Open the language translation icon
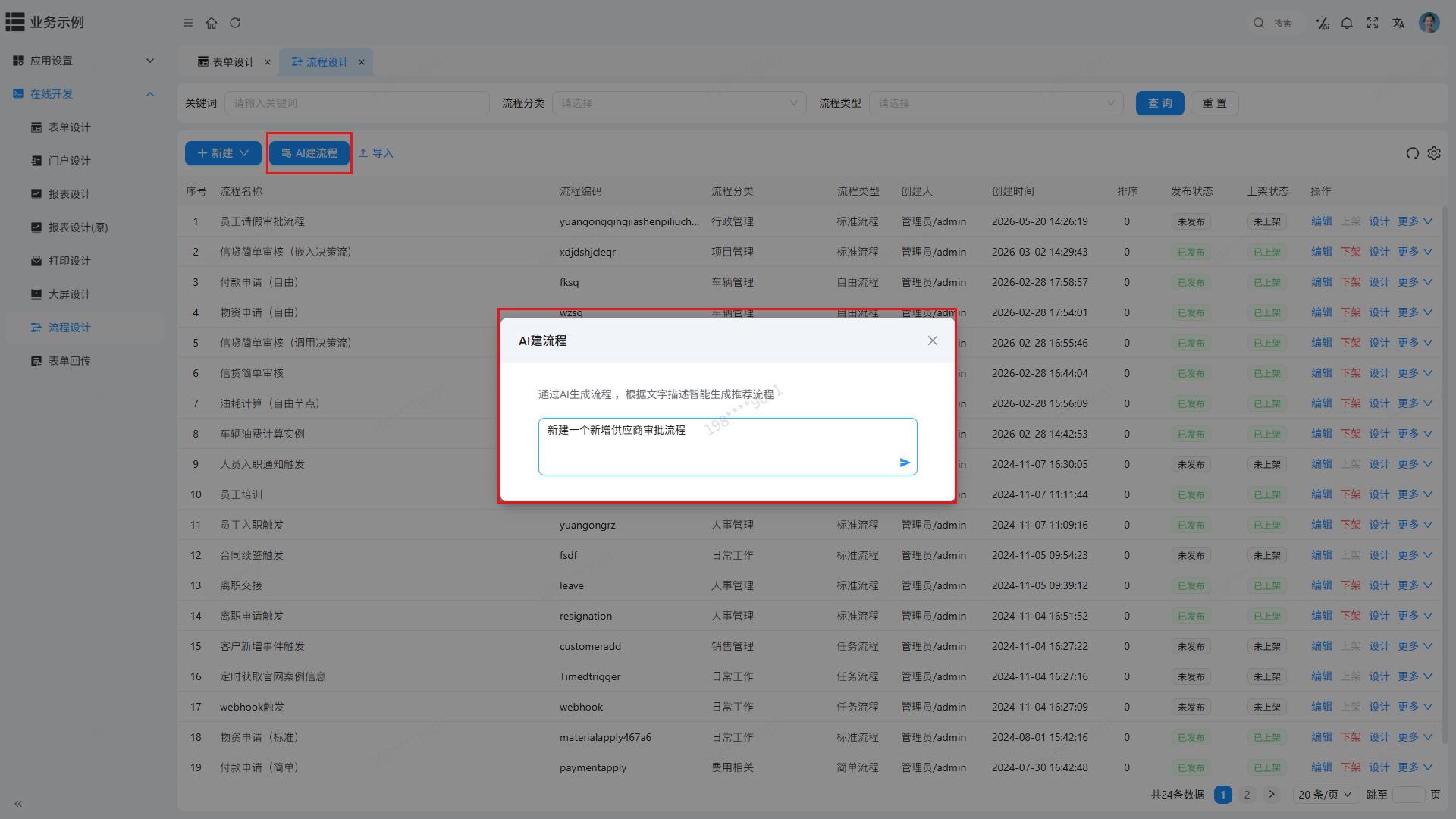The image size is (1456, 819). click(x=1398, y=23)
